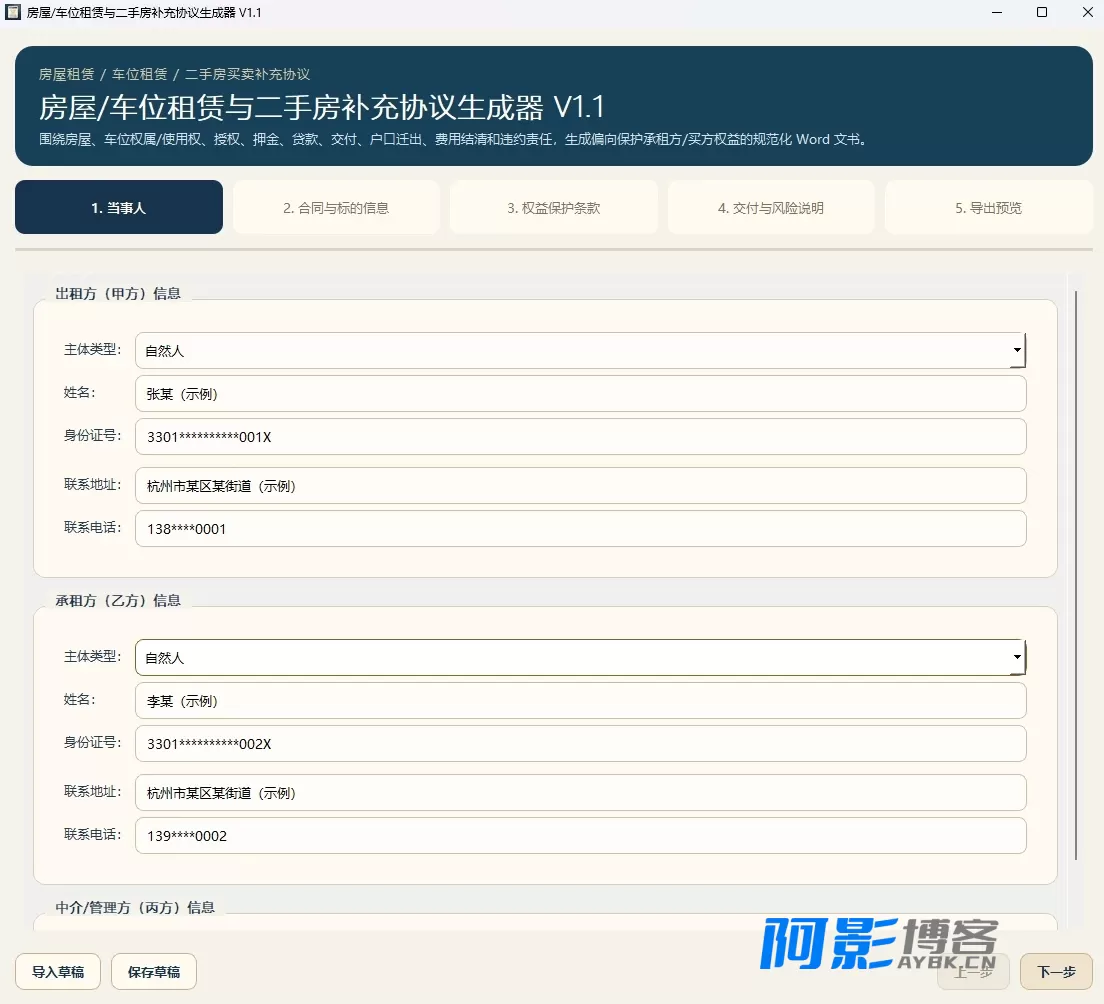Image resolution: width=1104 pixels, height=1004 pixels.
Task: Switch to 2. 合同与标的信息 tab
Action: tap(336, 208)
